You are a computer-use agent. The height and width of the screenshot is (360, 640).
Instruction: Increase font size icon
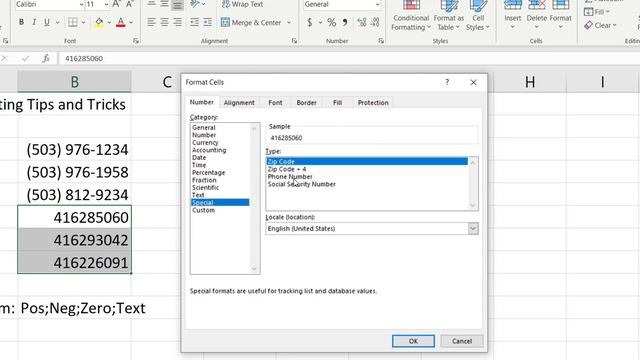tap(116, 4)
